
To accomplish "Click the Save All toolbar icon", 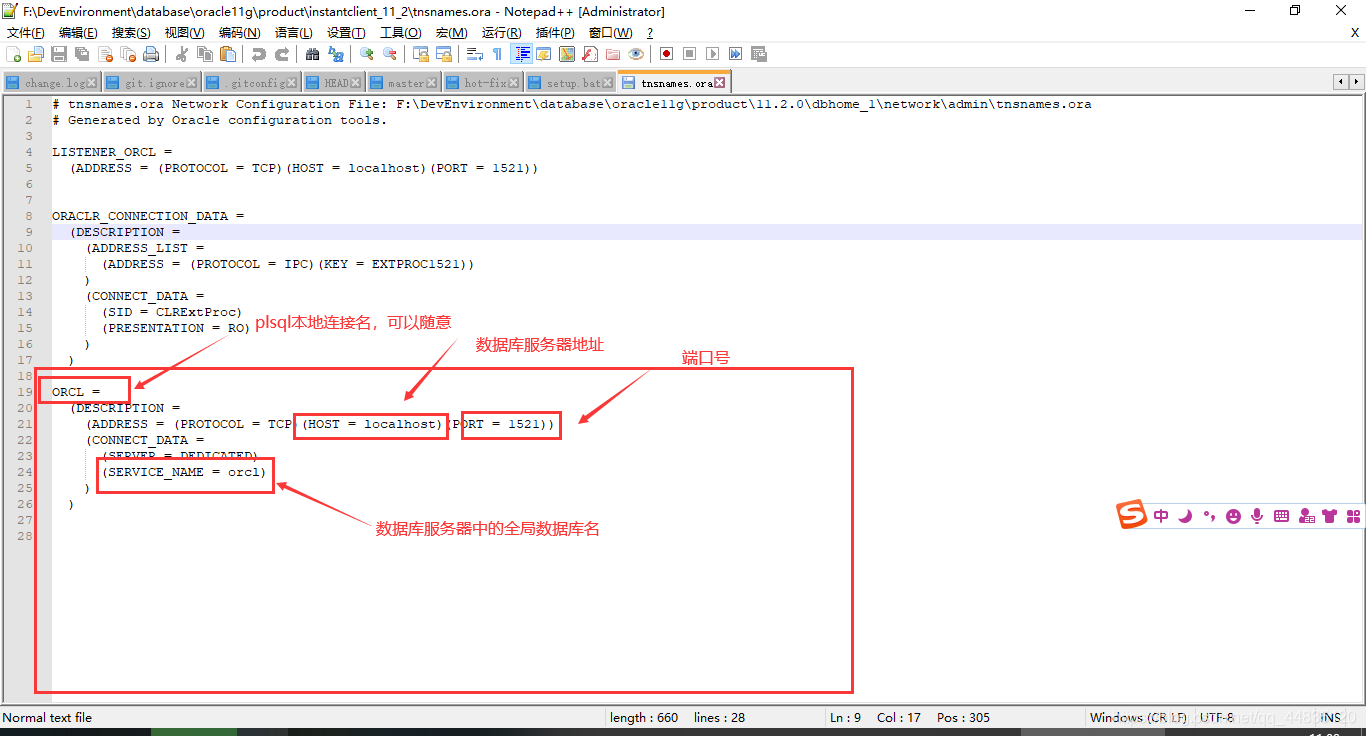I will point(82,54).
